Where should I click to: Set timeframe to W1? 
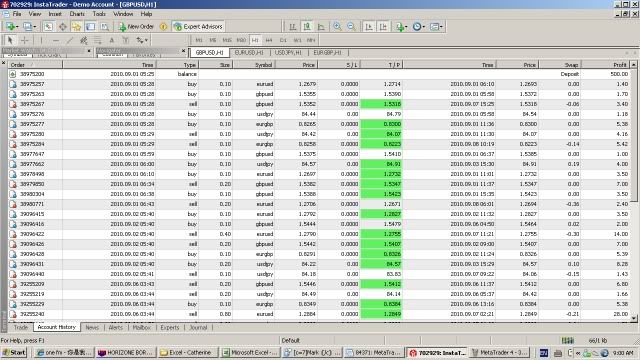pyautogui.click(x=297, y=40)
